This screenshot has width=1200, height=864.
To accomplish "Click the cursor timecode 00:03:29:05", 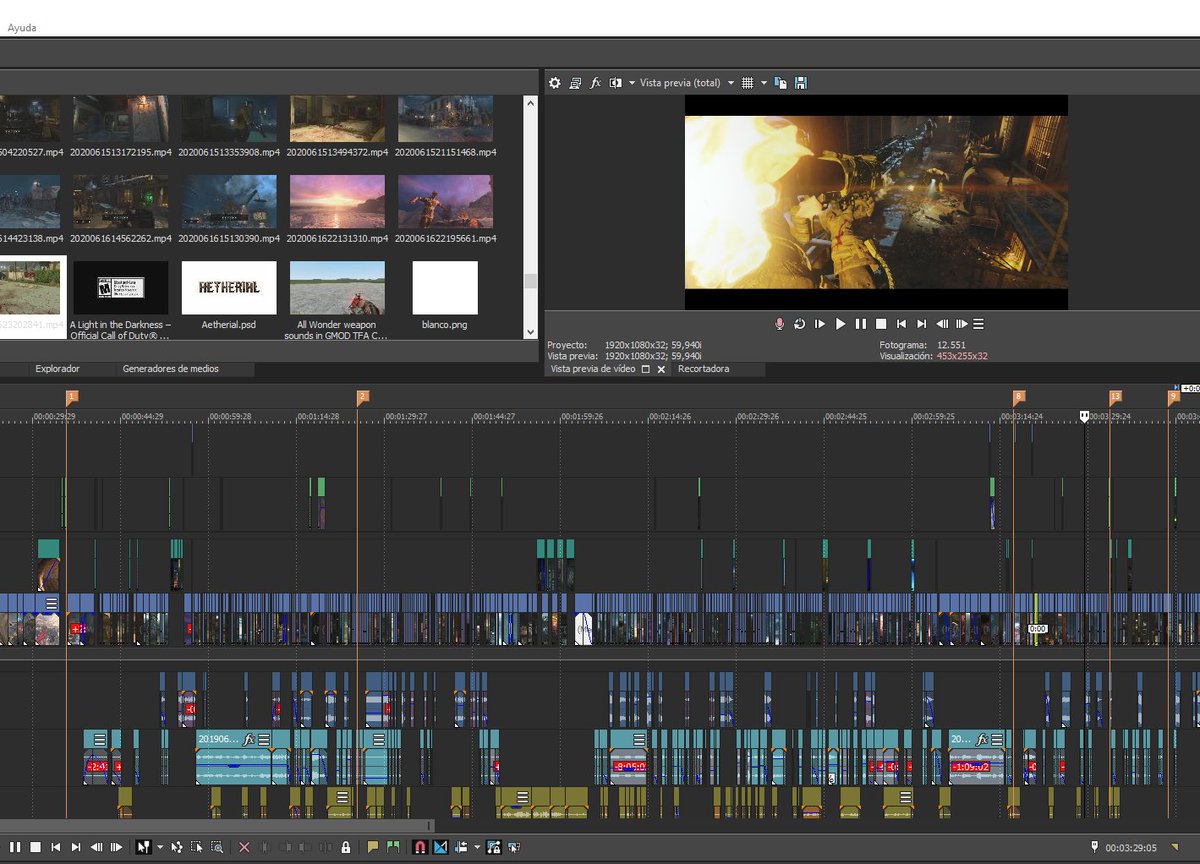I will pyautogui.click(x=1131, y=847).
